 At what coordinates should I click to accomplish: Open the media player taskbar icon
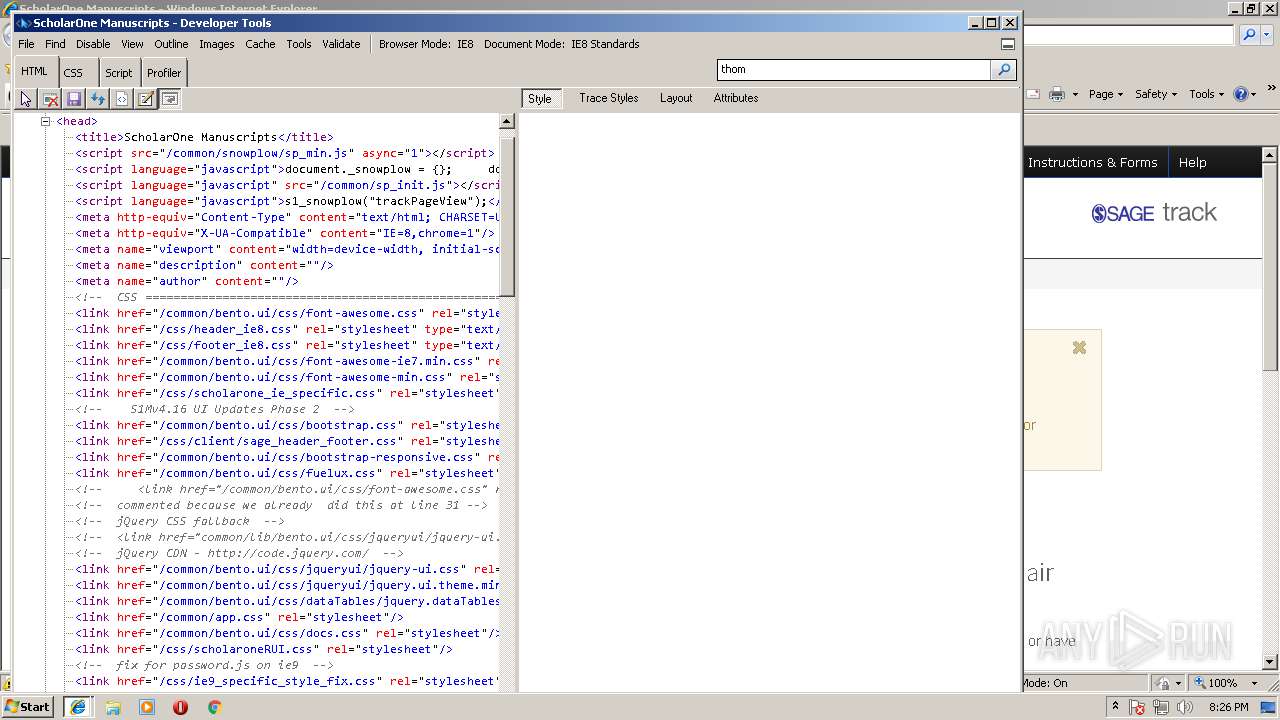147,707
